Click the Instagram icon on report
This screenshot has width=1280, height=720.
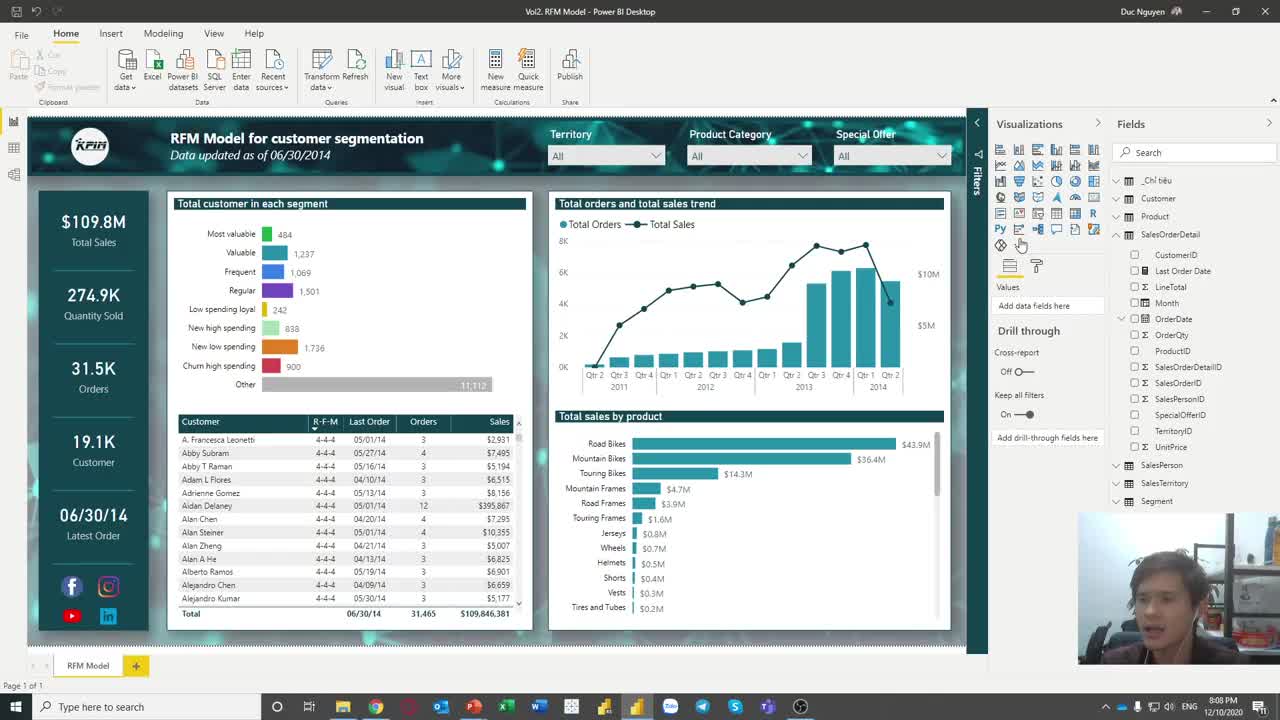(x=108, y=587)
